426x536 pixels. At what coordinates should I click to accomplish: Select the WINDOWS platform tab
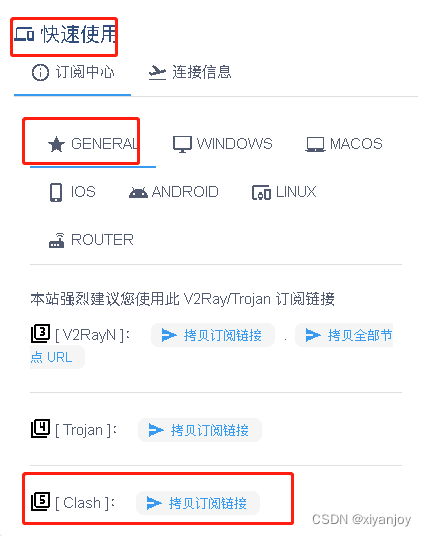coord(223,144)
